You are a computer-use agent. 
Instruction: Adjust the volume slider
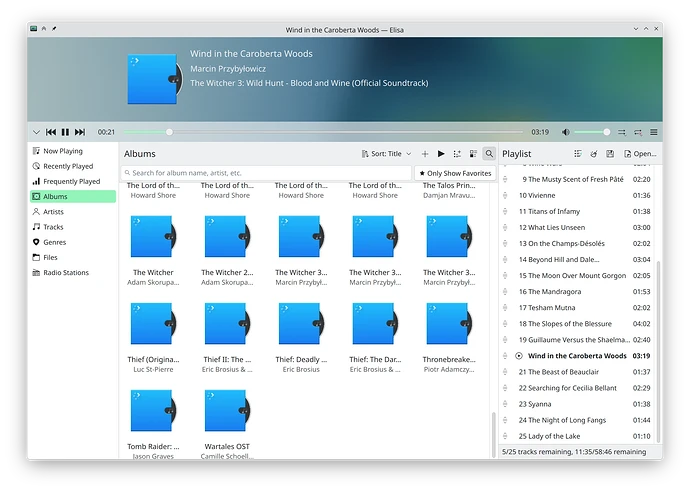coord(592,132)
